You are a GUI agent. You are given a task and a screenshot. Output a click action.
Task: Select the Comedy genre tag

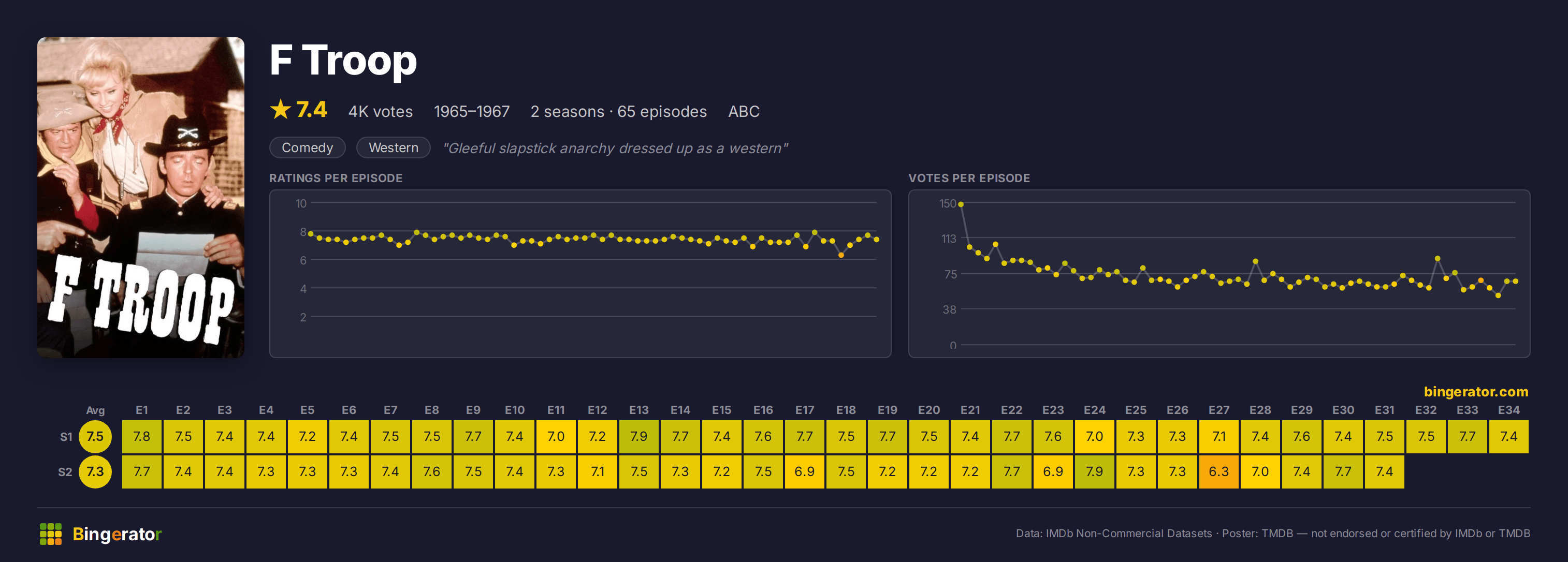[x=308, y=148]
